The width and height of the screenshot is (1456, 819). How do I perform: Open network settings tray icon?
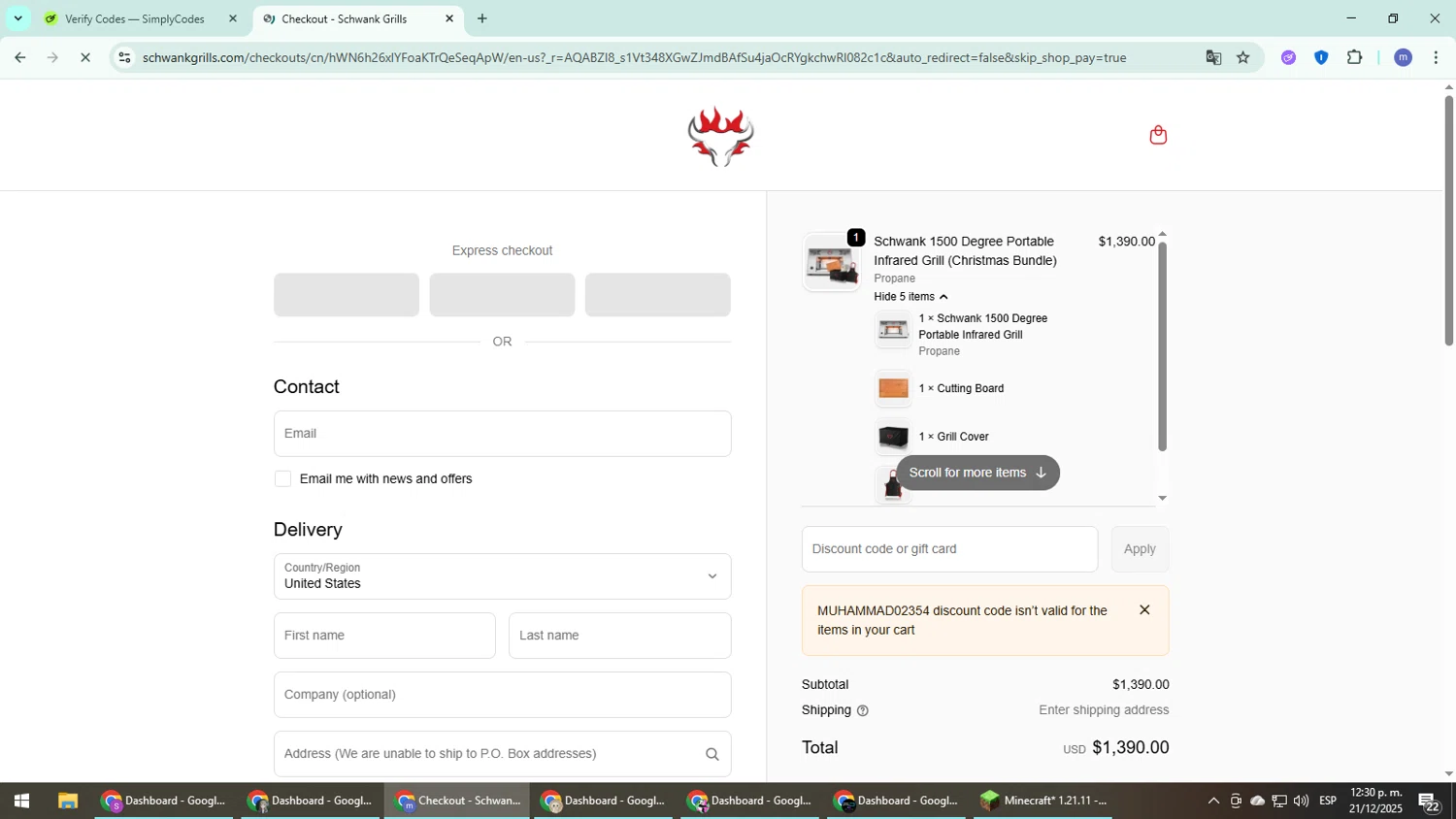click(1279, 801)
